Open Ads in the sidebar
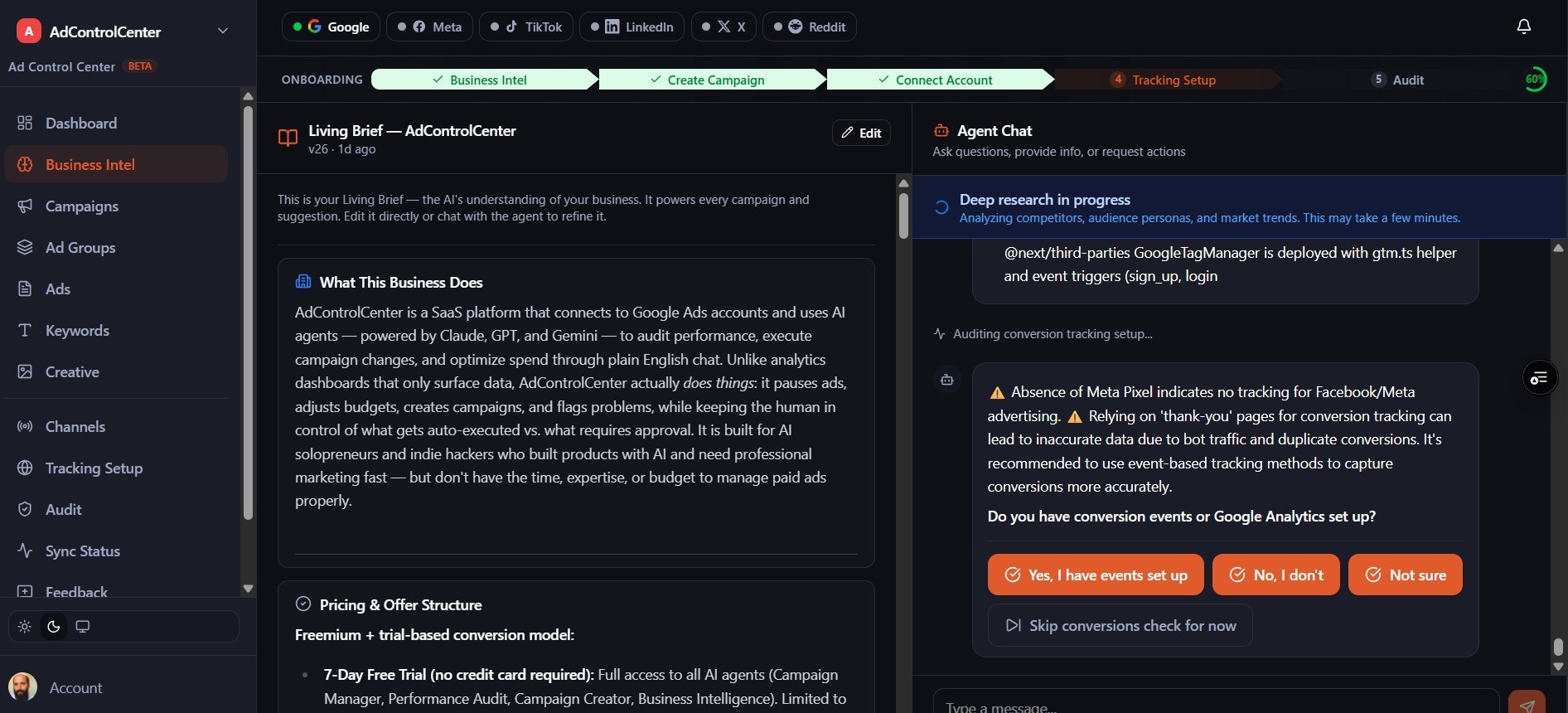The width and height of the screenshot is (1568, 713). [x=116, y=289]
